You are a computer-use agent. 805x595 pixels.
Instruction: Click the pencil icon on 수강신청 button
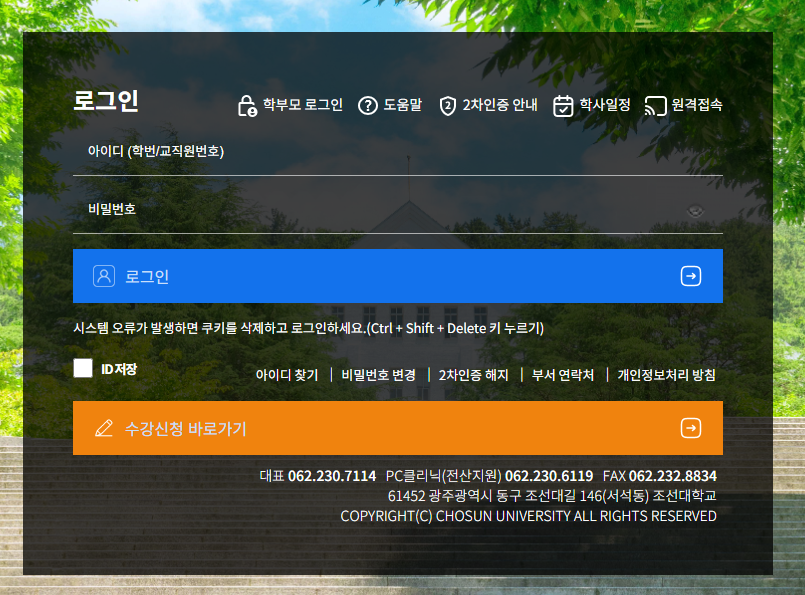pyautogui.click(x=104, y=428)
